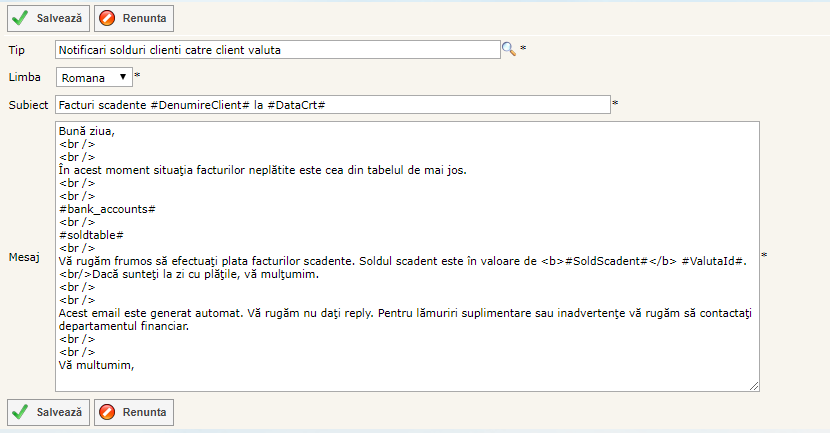Place cursor on the #soldtable# line

point(91,234)
